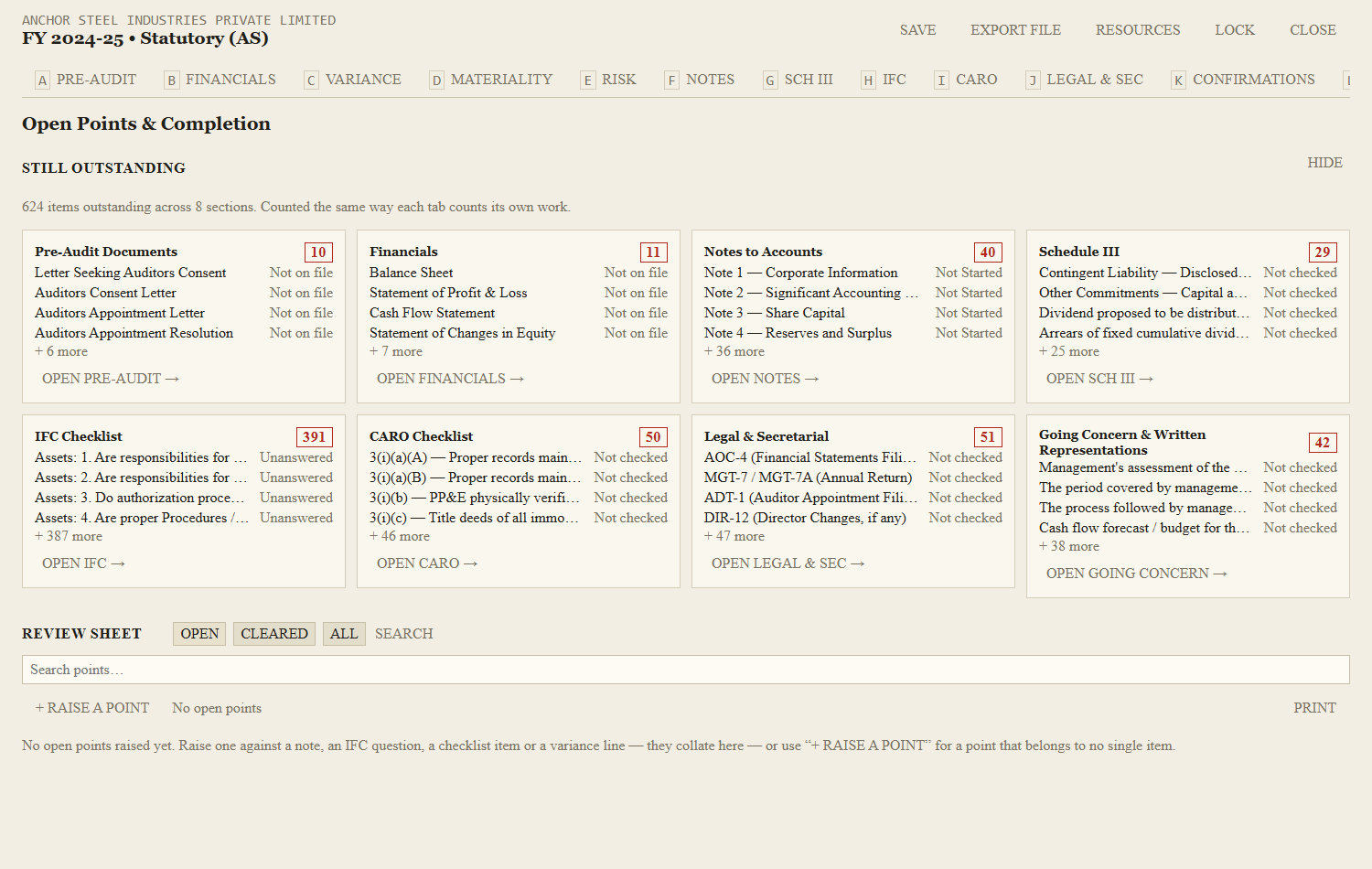Lock the engagement file
The height and width of the screenshot is (869, 1372).
click(1235, 30)
